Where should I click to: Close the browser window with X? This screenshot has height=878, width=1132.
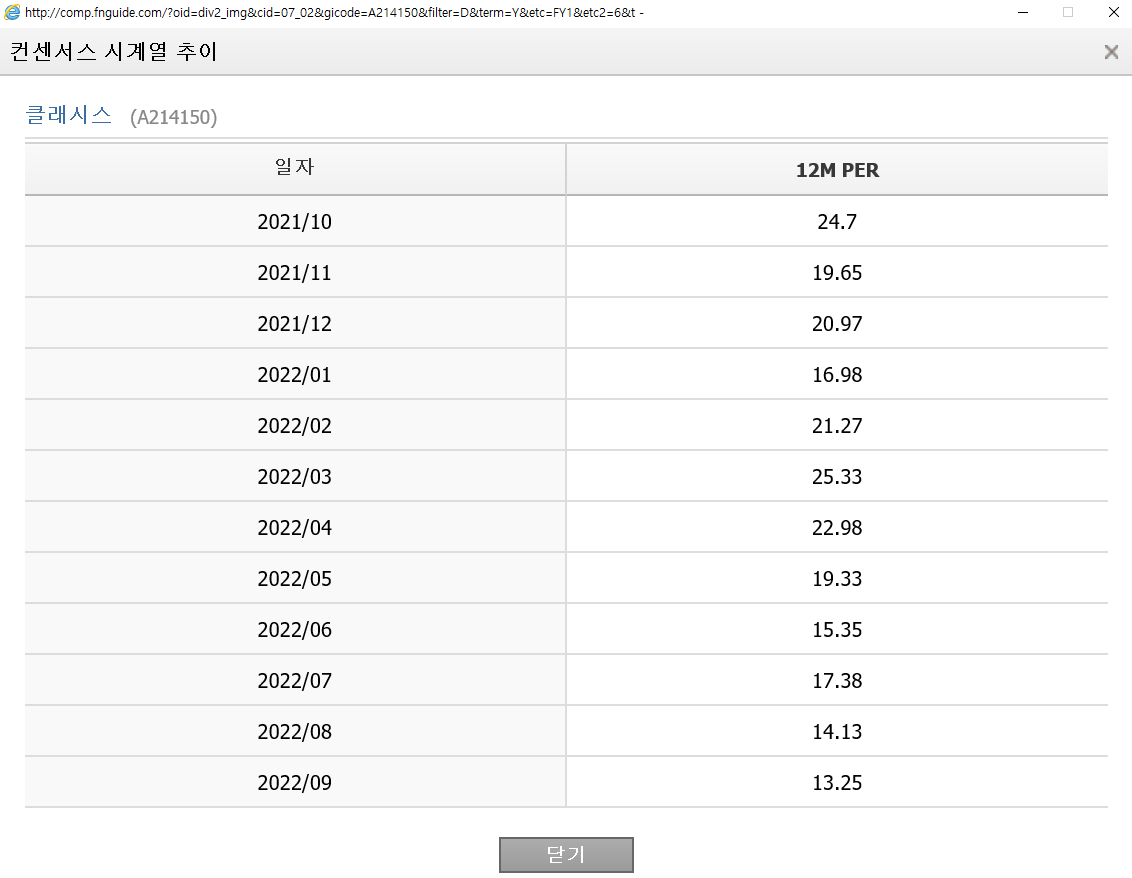1113,12
